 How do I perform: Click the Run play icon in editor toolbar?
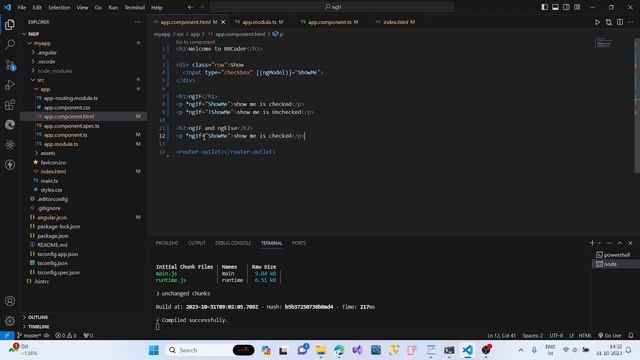(x=597, y=22)
